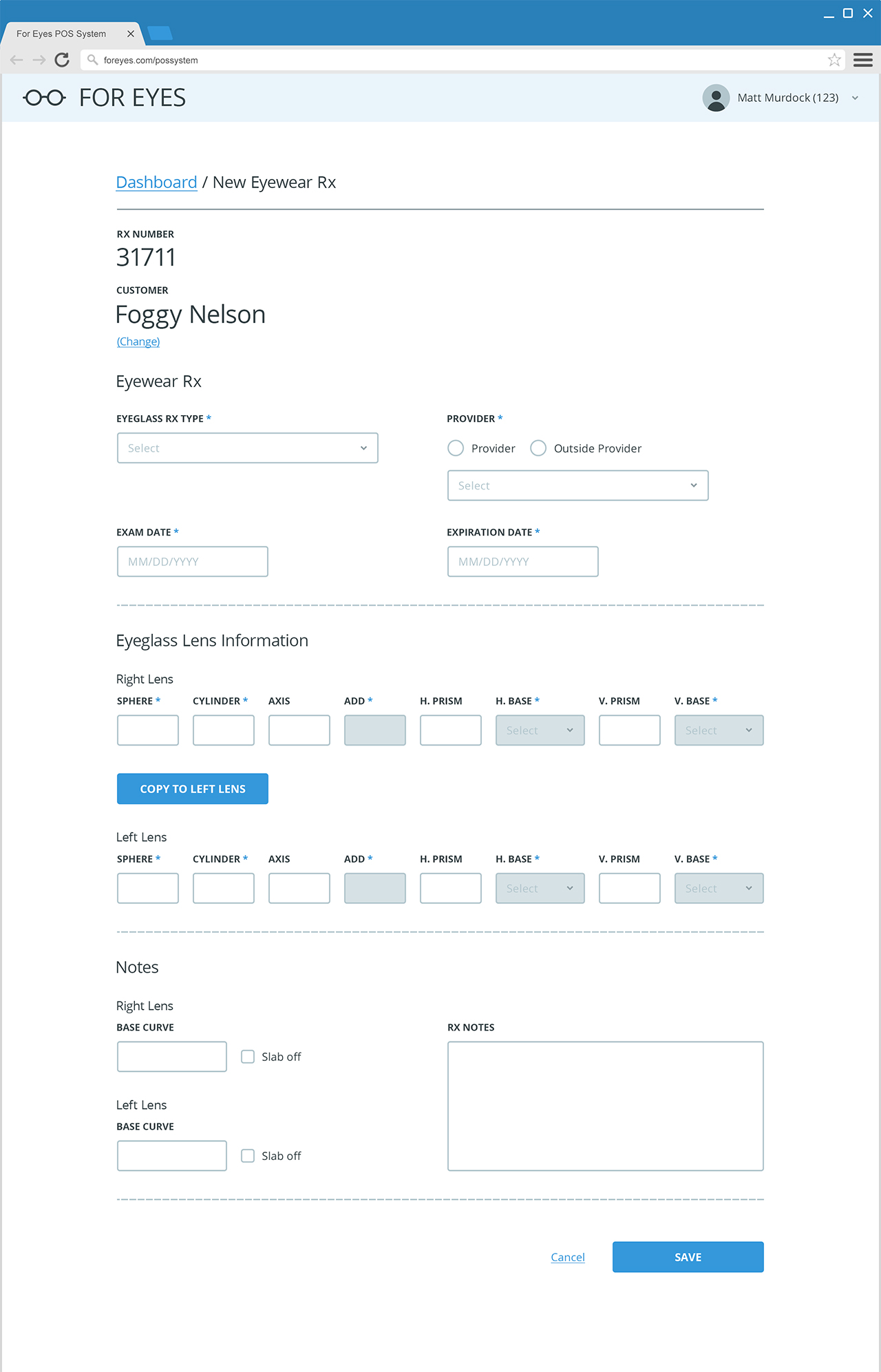Click the Left Lens Add field
This screenshot has height=1372, width=881.
[375, 888]
